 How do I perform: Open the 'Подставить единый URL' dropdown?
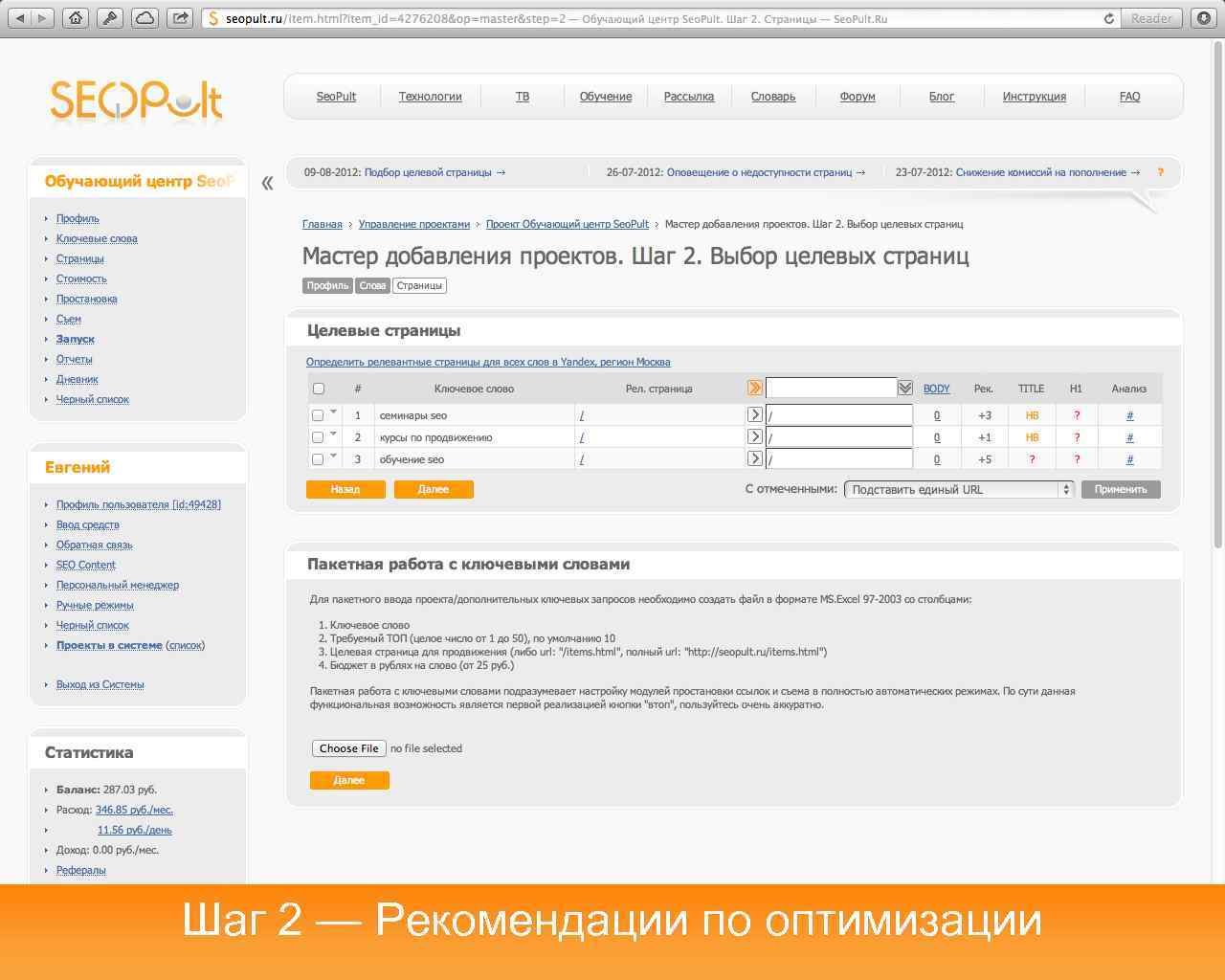point(956,488)
